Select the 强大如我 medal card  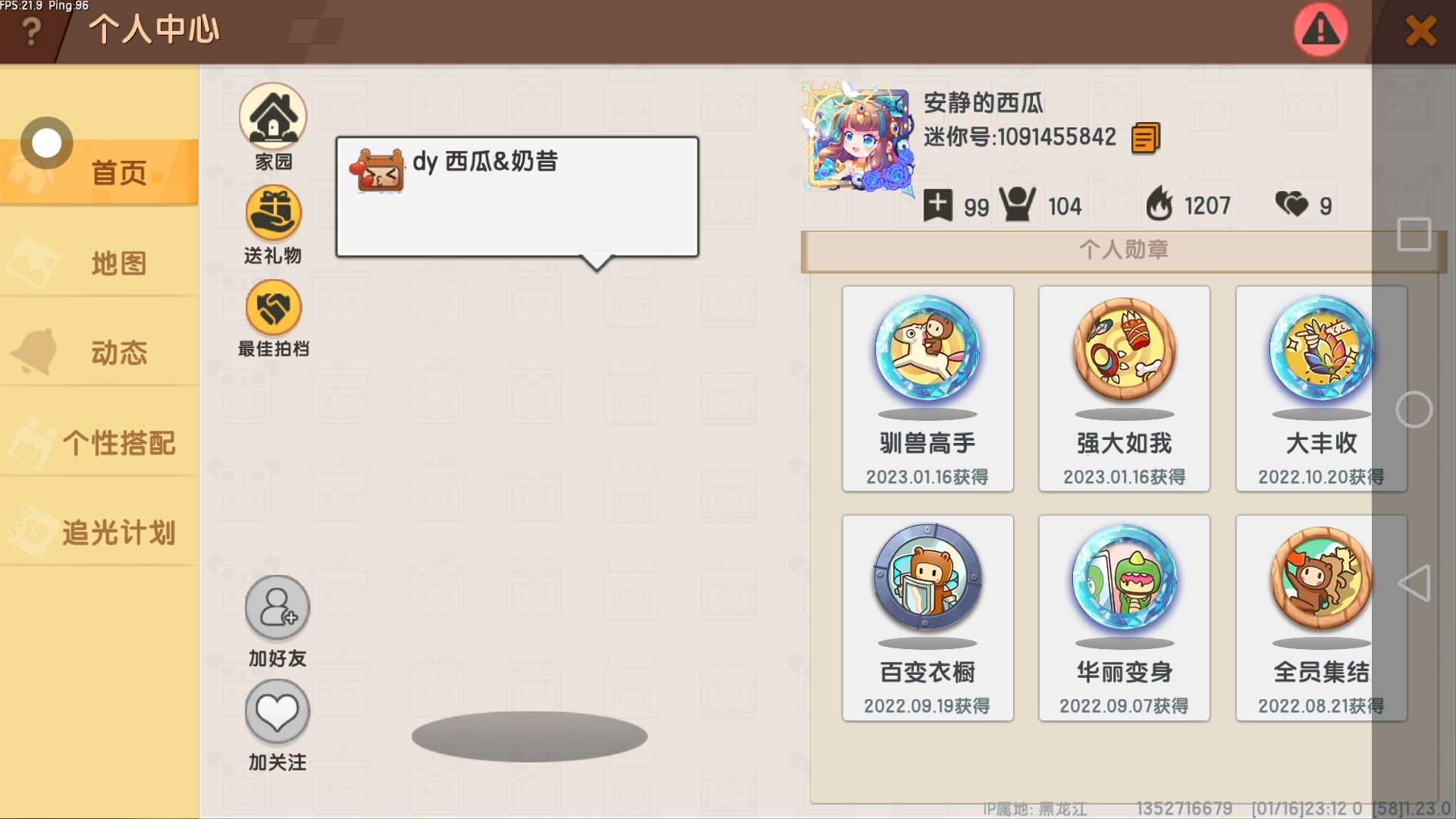point(1124,388)
